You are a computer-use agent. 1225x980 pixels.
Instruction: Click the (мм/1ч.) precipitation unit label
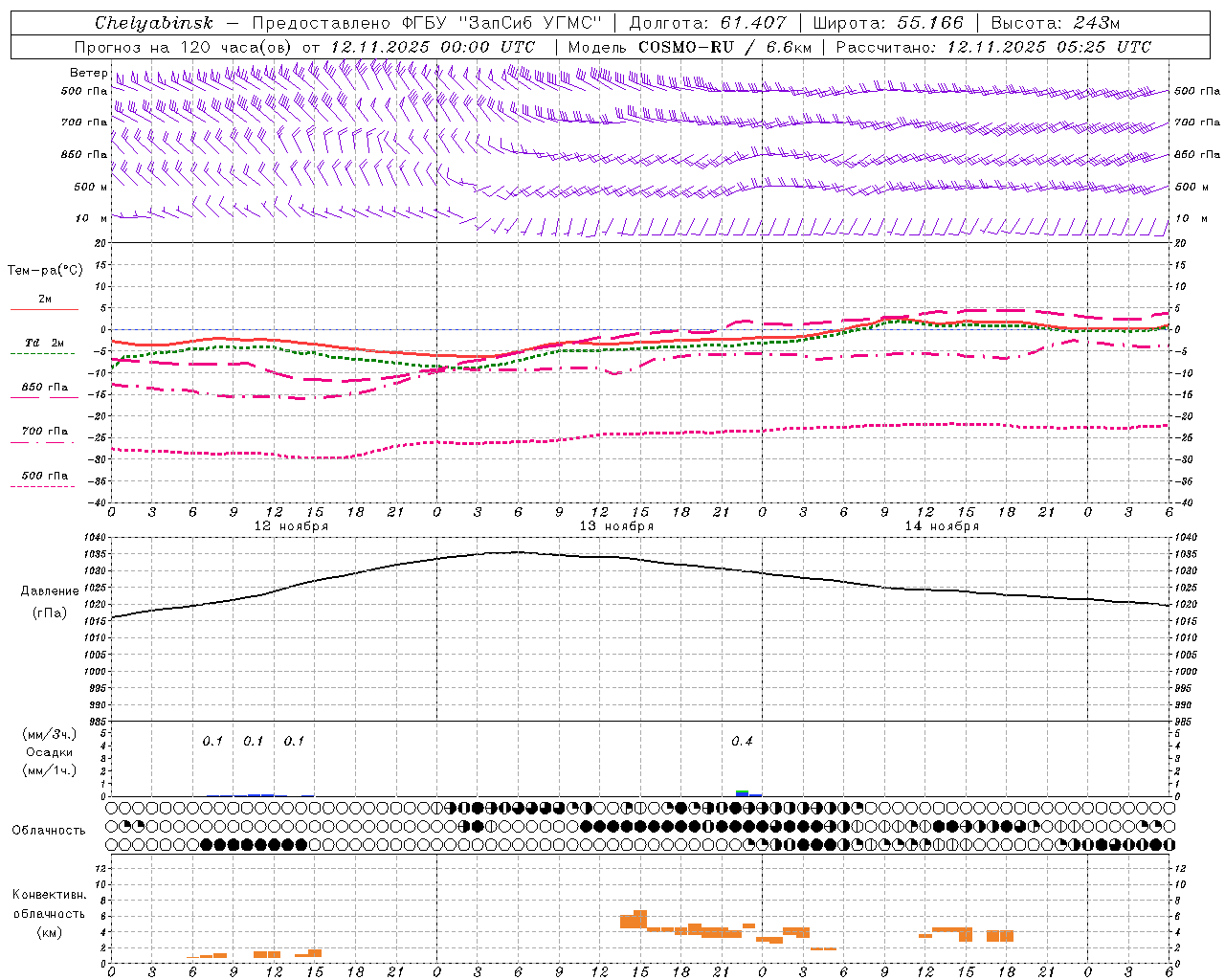point(49,770)
